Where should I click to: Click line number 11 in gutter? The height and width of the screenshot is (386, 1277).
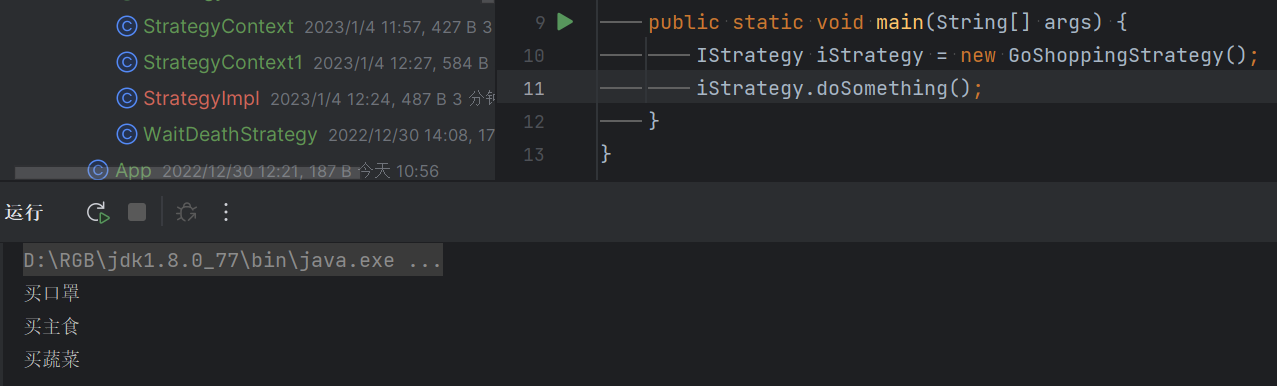[x=534, y=88]
